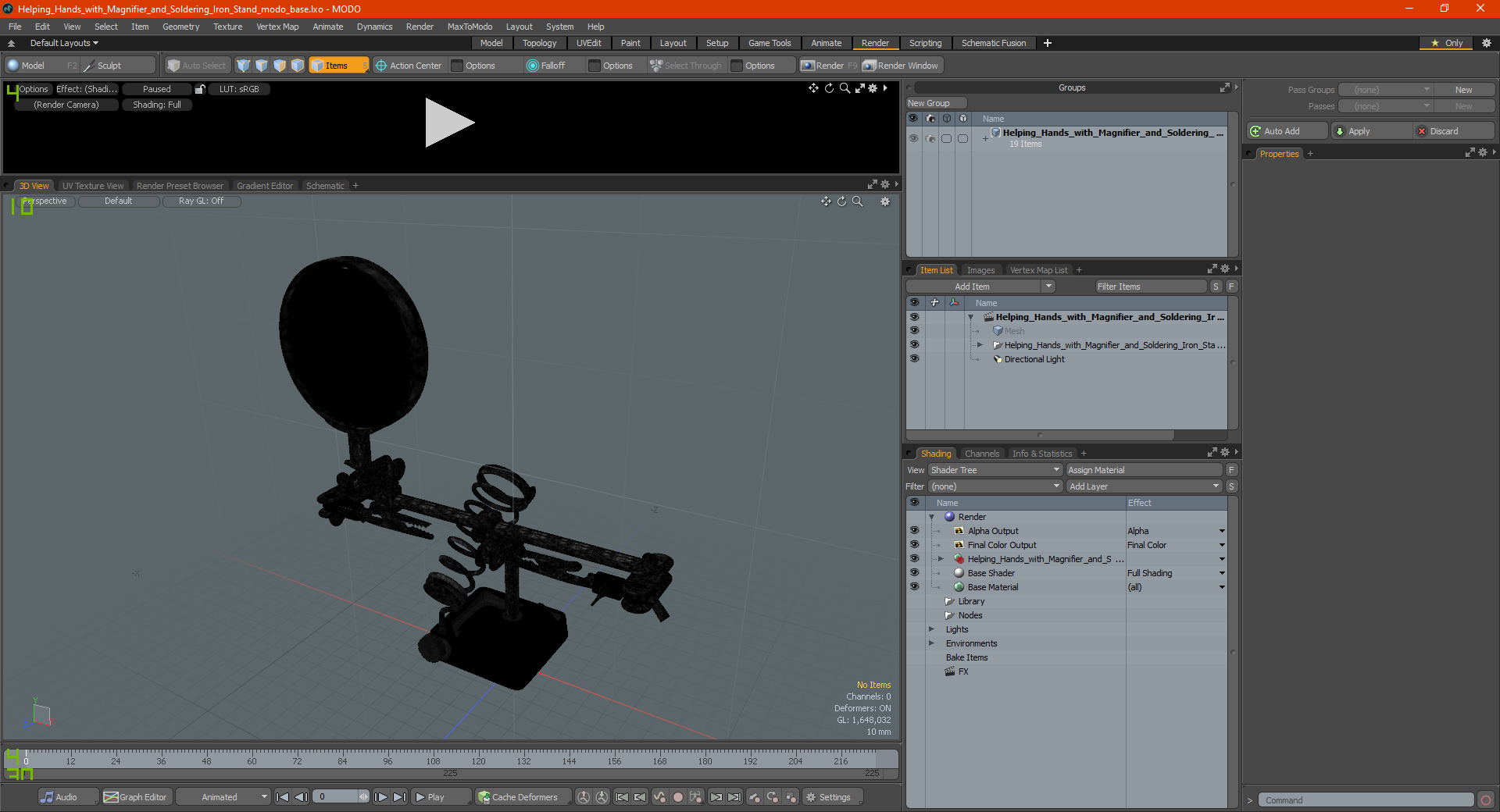Click Auto Add in pass panel
The height and width of the screenshot is (812, 1500).
[1287, 131]
